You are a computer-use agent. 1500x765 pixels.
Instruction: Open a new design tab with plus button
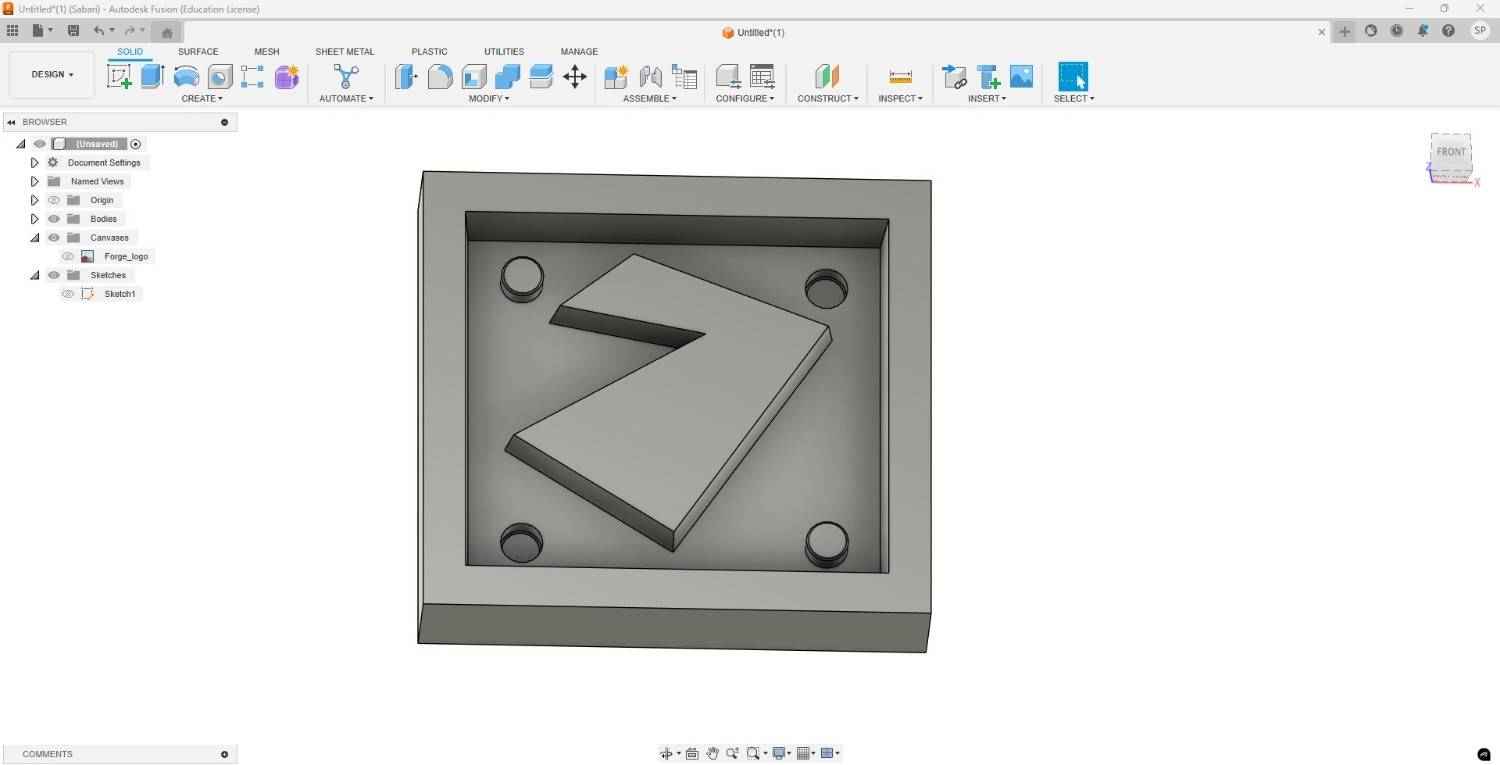click(x=1345, y=31)
